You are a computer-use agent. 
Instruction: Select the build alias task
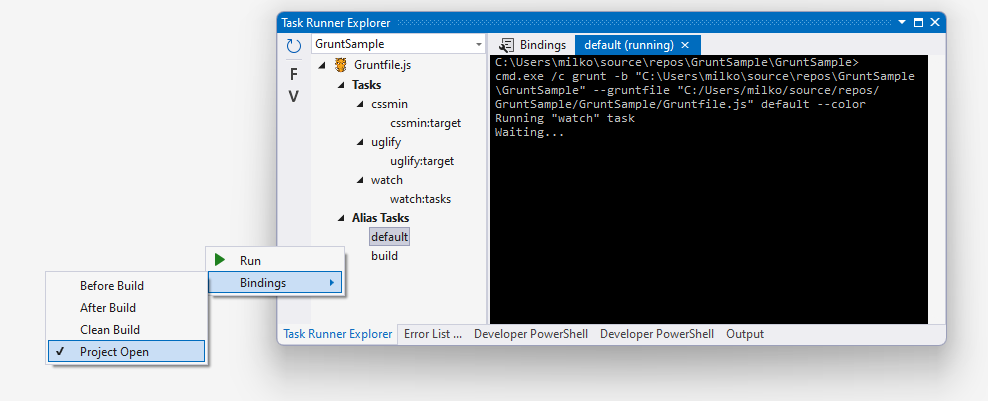tap(384, 256)
